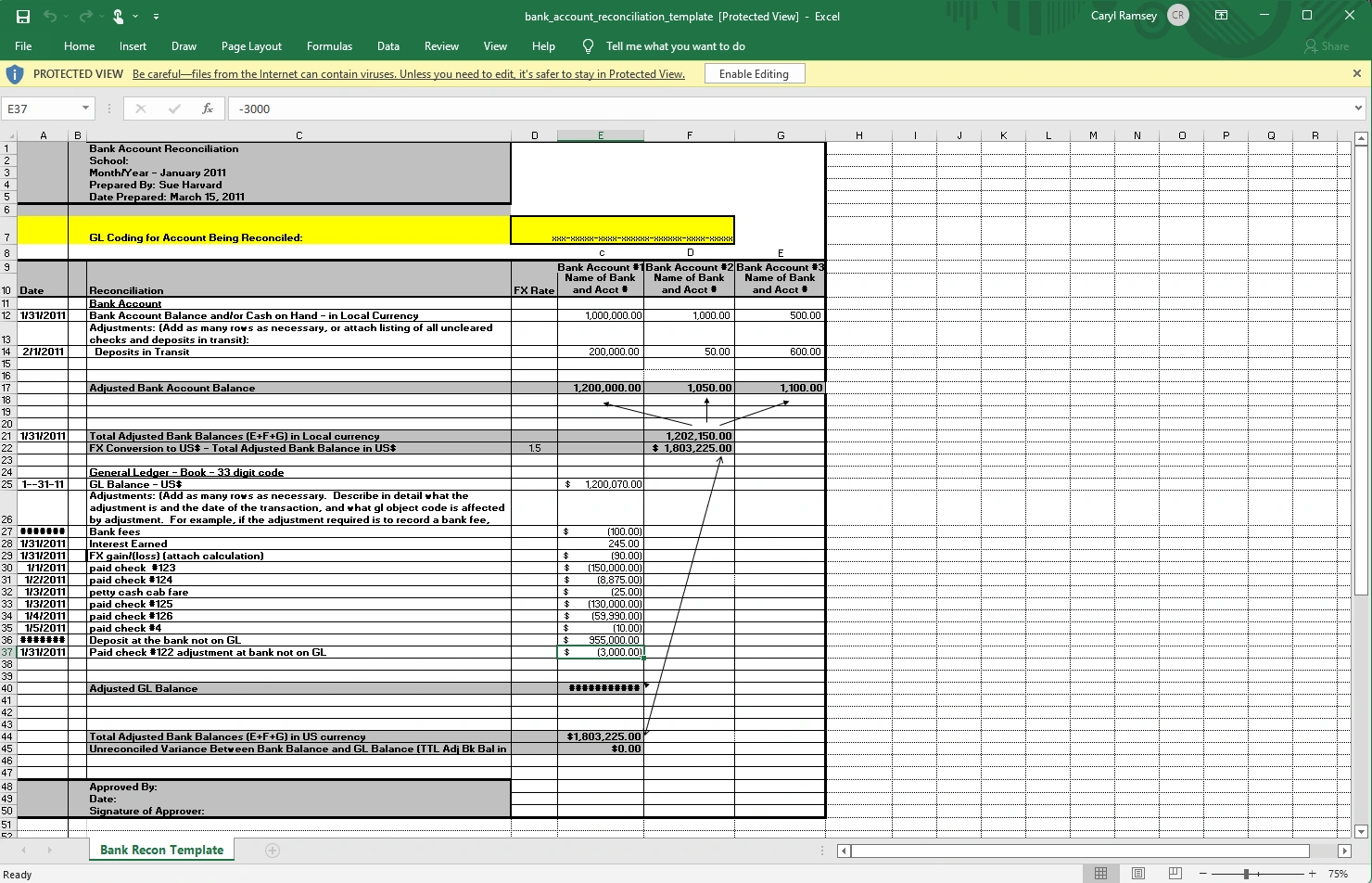Click the Name Box showing E37
The height and width of the screenshot is (883, 1372).
(x=41, y=109)
